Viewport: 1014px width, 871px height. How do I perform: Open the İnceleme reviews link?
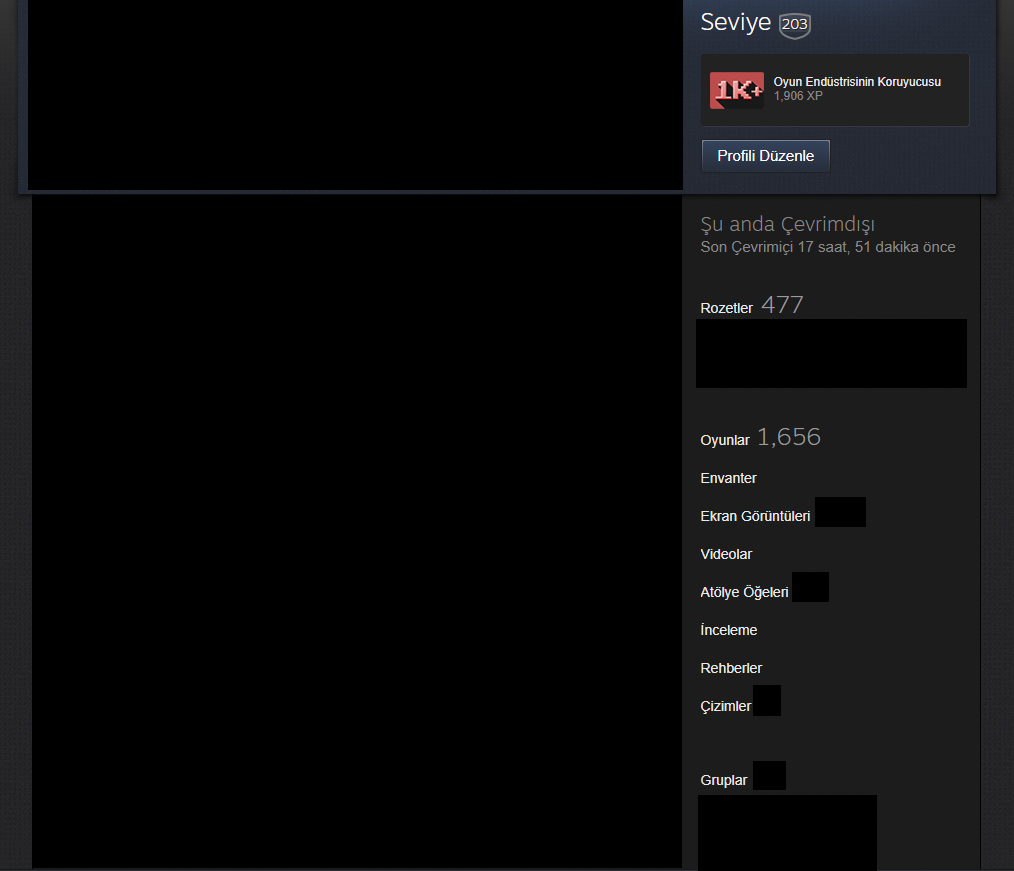(729, 630)
